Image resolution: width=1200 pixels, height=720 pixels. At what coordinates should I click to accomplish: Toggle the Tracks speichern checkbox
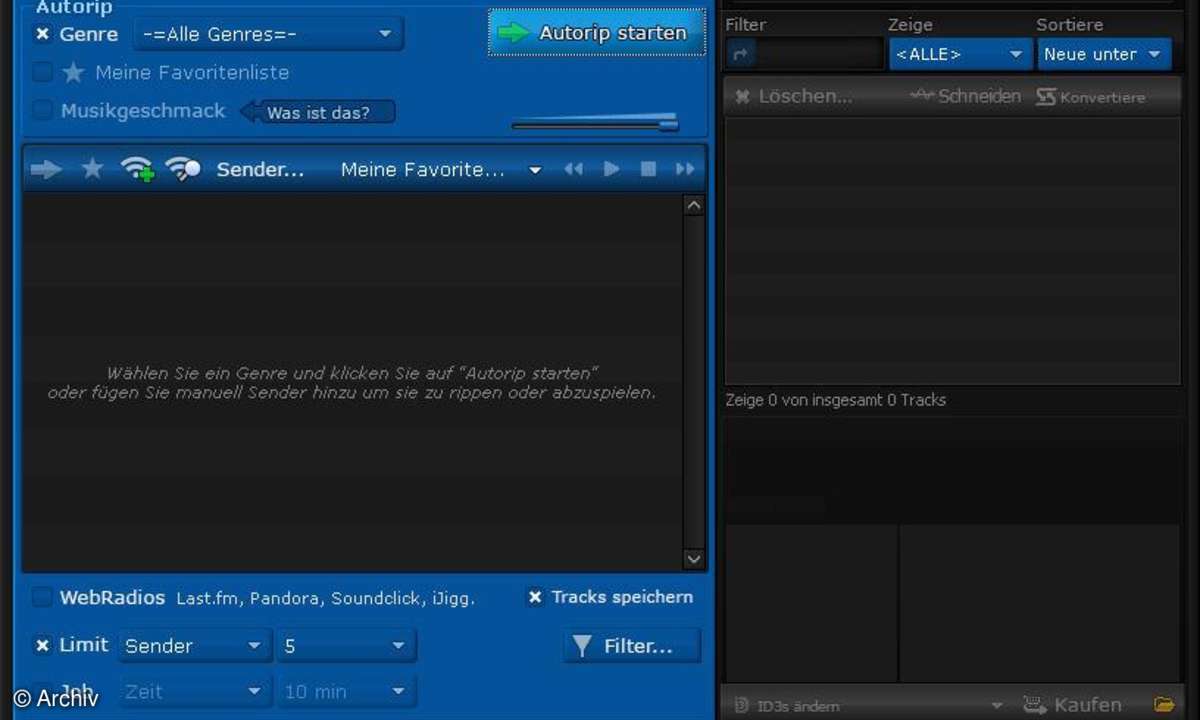(535, 597)
